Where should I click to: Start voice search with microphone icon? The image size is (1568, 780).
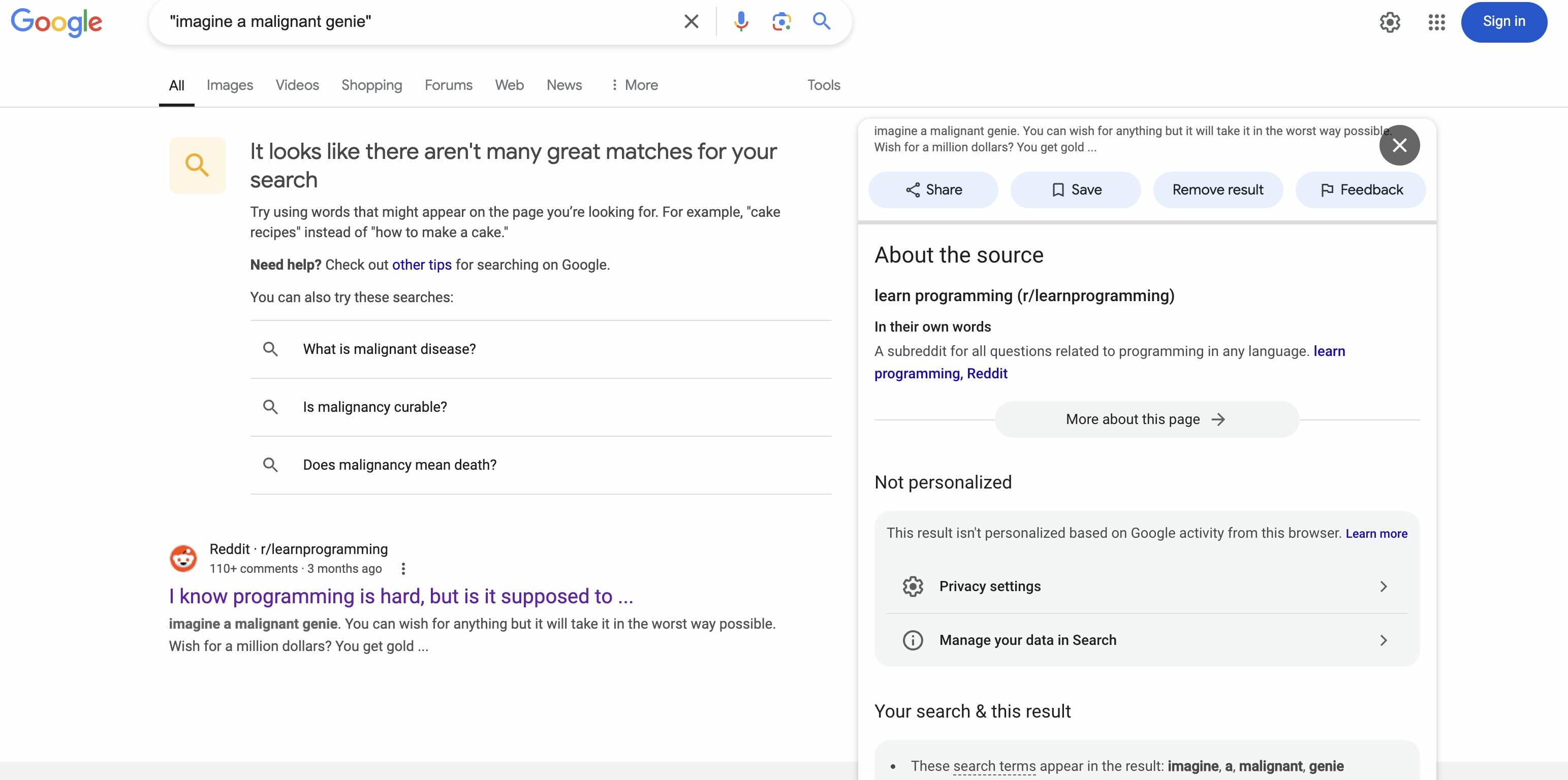741,21
